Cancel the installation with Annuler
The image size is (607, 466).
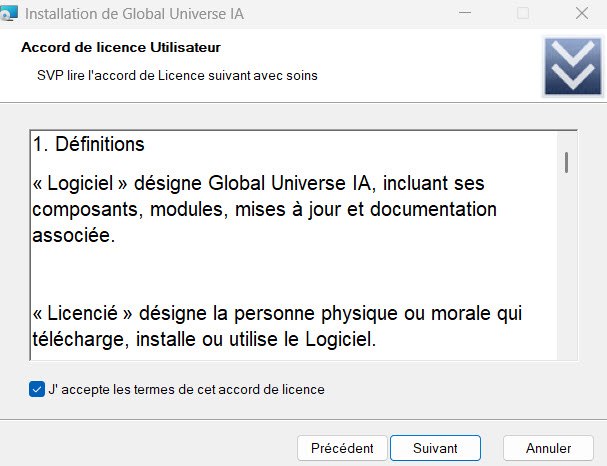[x=548, y=448]
